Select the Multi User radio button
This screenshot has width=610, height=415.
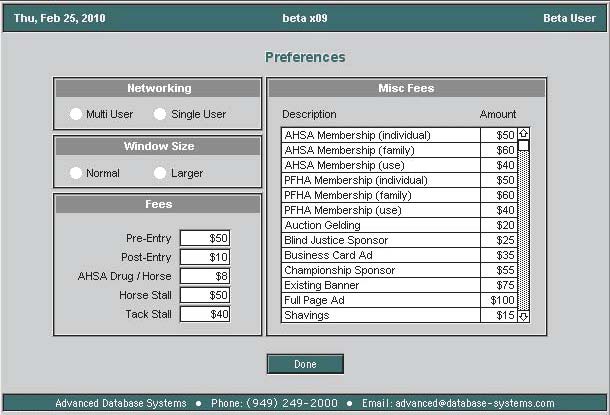(x=75, y=114)
